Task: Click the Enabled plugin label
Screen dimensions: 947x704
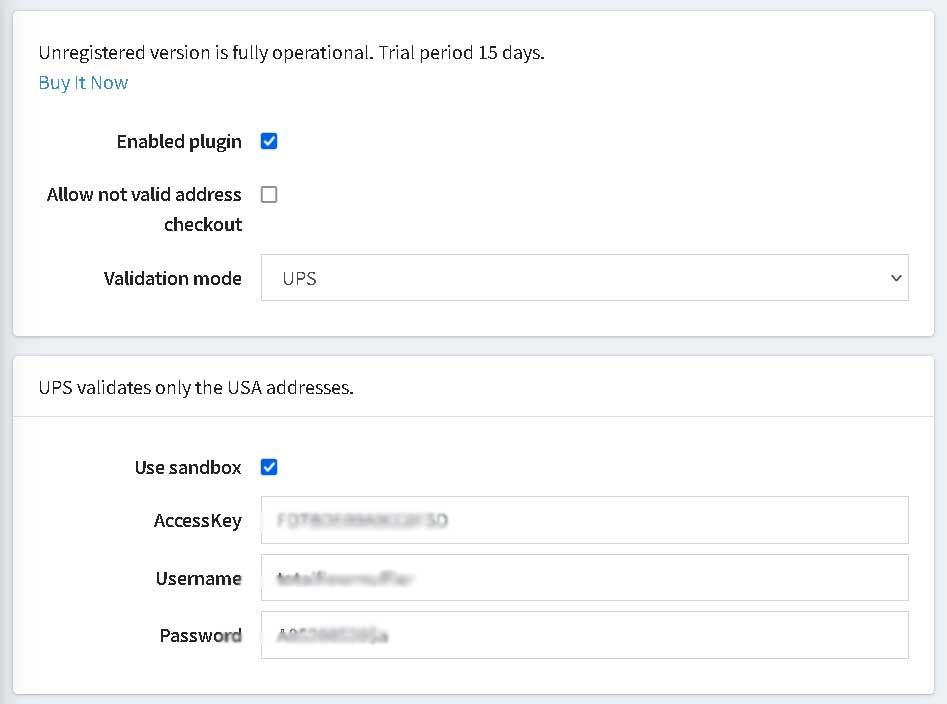Action: point(179,142)
